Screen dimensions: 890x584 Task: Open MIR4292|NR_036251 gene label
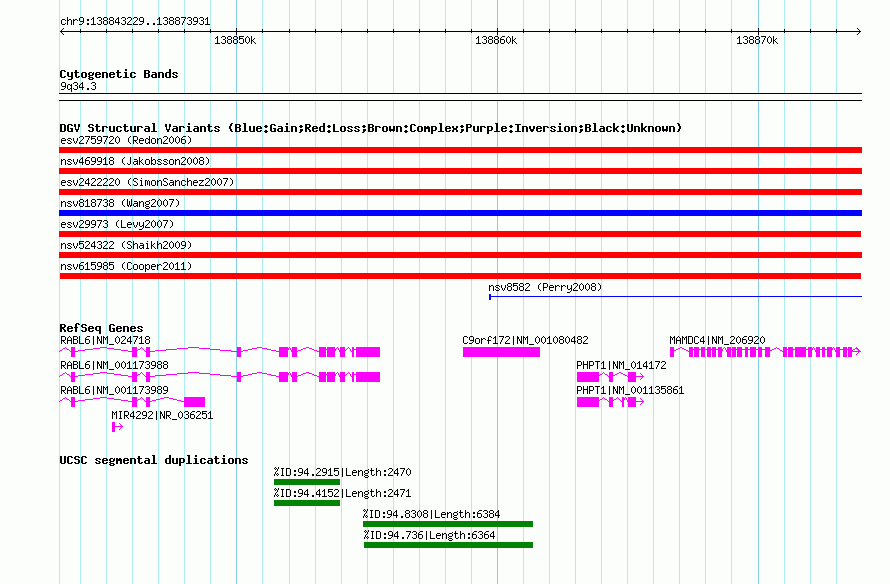pos(162,415)
